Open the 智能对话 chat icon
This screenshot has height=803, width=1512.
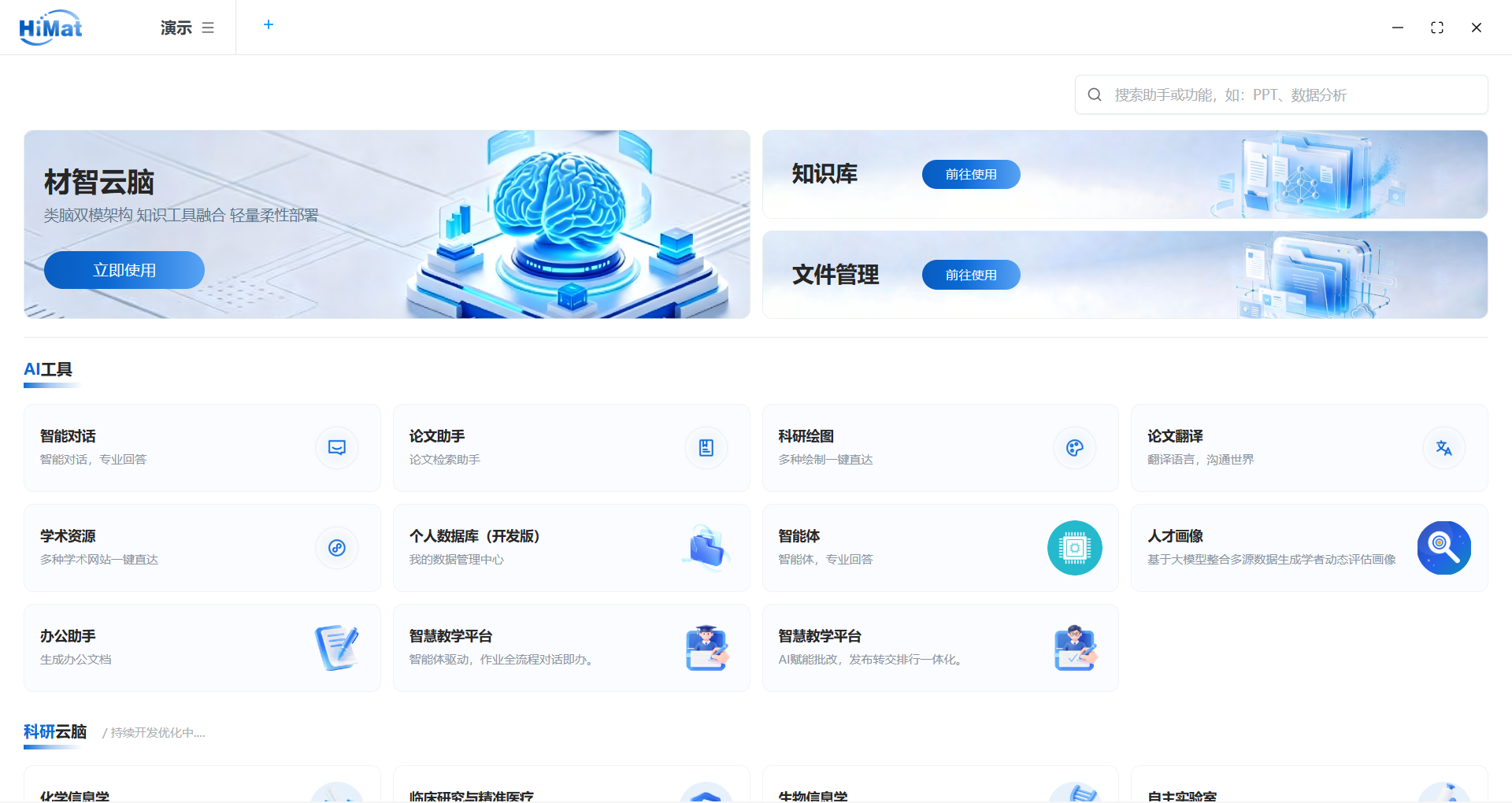337,448
